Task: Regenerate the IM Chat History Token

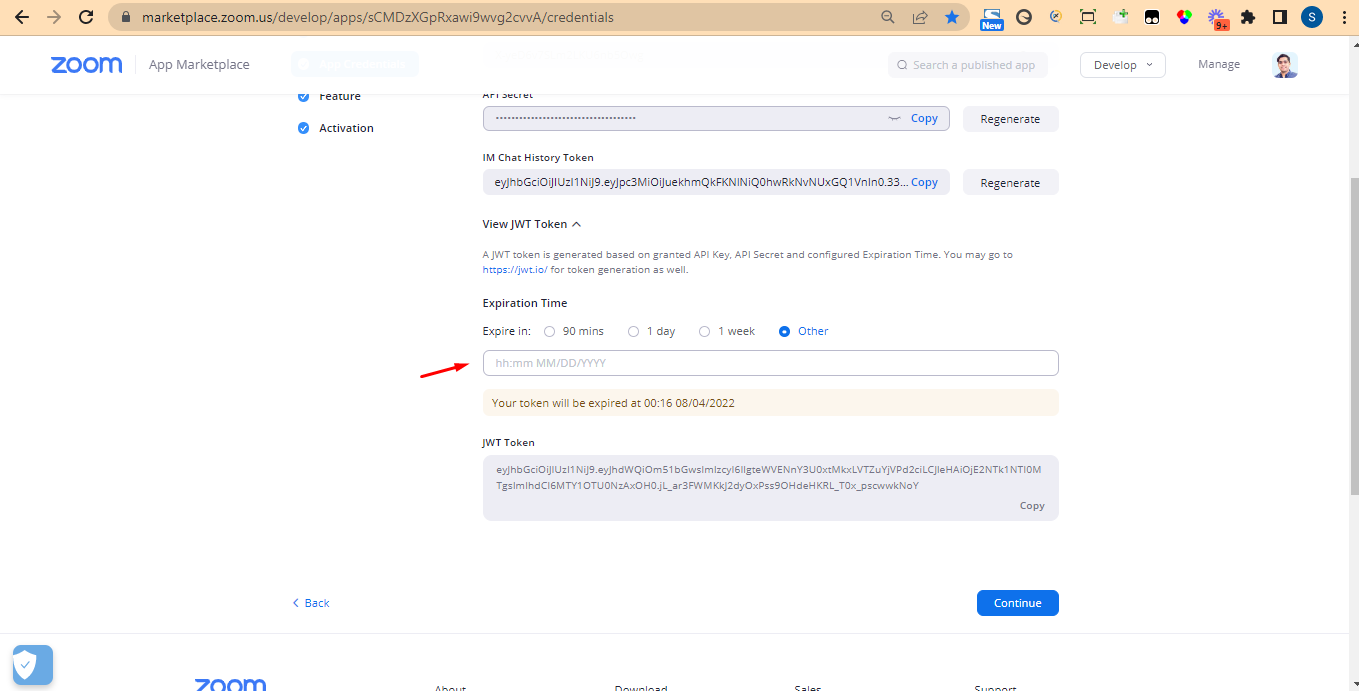Action: 1010,183
